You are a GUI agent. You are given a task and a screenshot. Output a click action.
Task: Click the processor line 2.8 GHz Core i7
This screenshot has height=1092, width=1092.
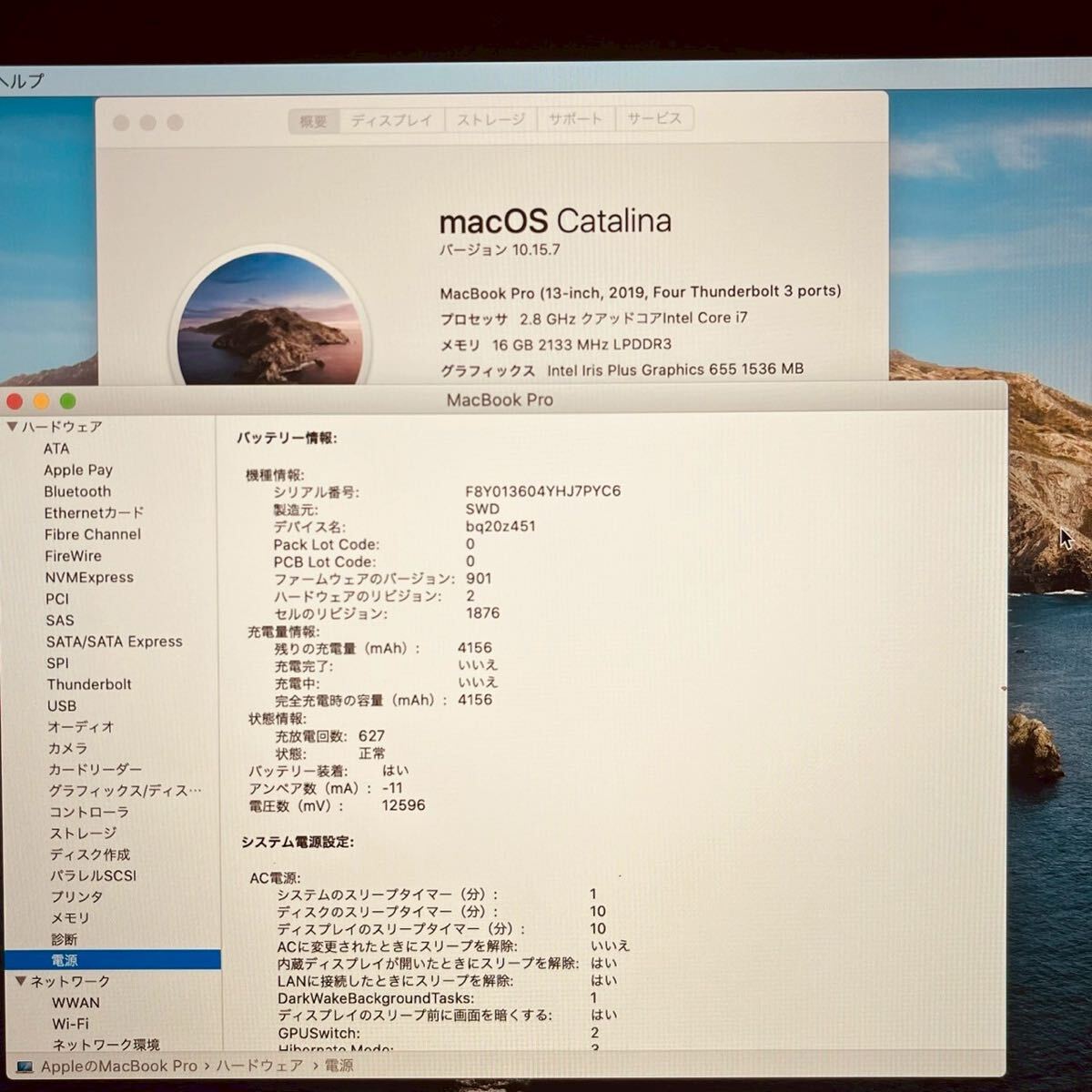pyautogui.click(x=594, y=318)
